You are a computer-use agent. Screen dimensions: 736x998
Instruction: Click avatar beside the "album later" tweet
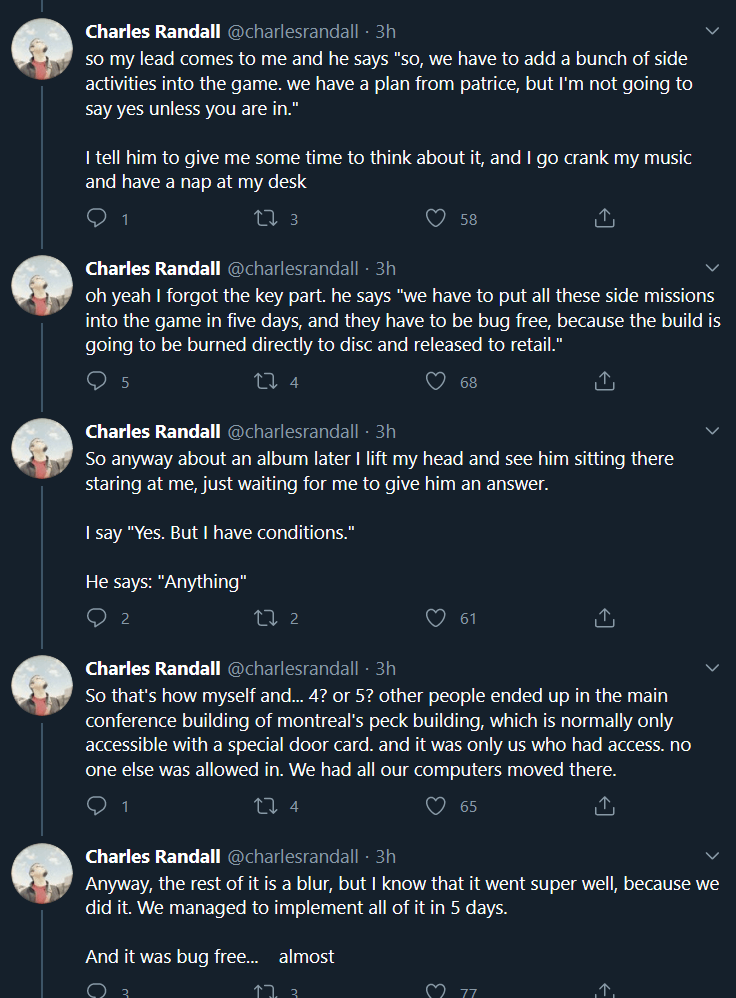tap(41, 449)
